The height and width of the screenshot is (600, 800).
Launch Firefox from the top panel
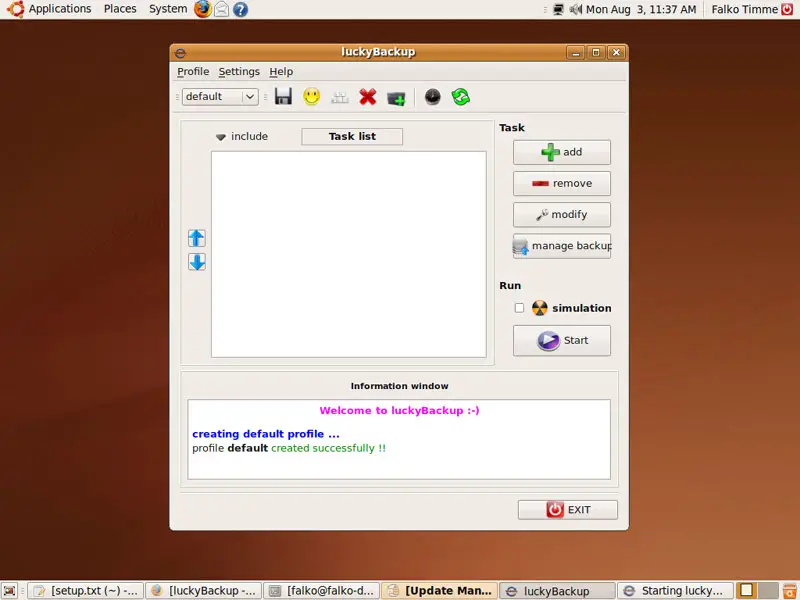[x=203, y=9]
